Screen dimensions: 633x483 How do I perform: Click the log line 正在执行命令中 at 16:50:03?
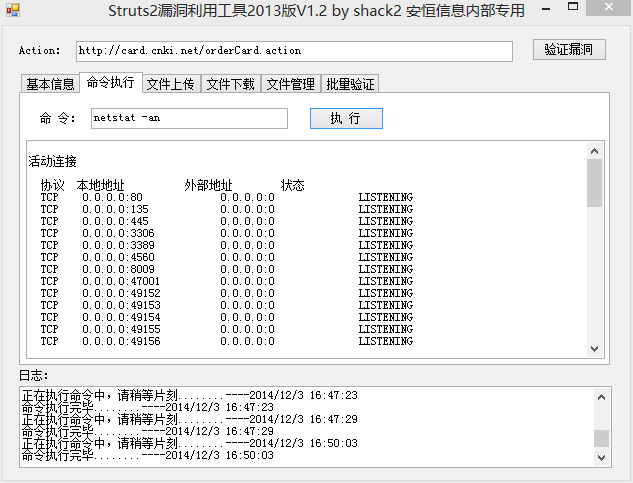[190, 443]
